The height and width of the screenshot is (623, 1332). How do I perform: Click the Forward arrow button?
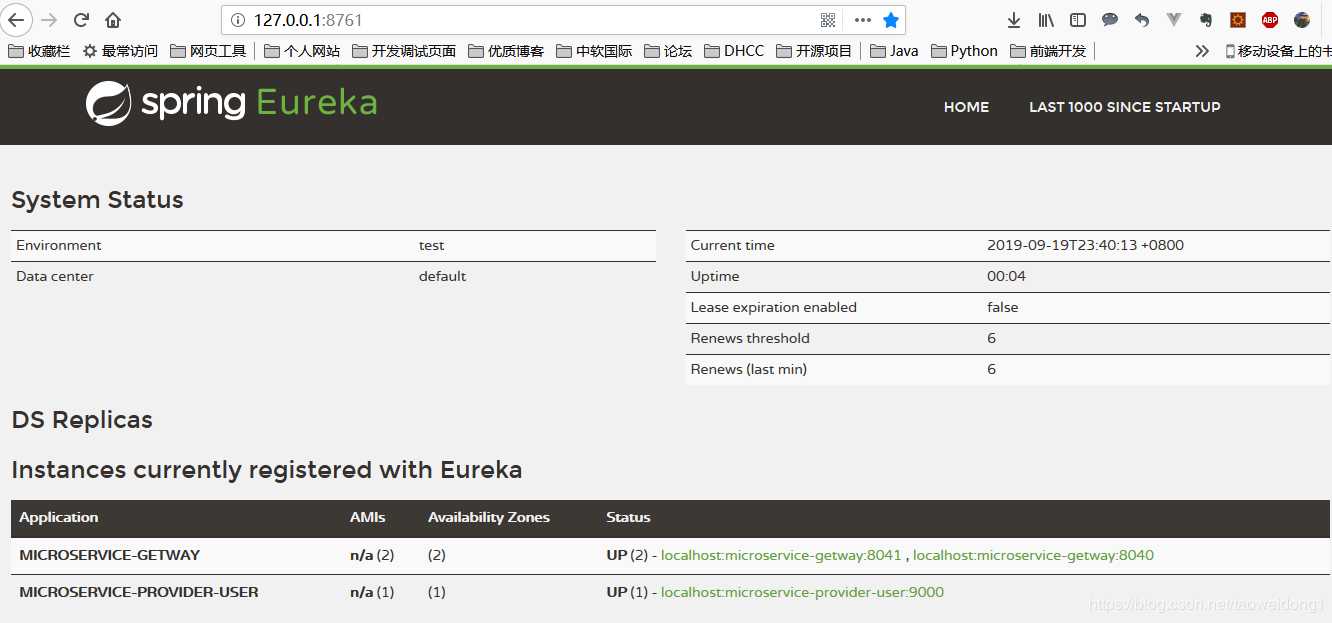tap(49, 20)
